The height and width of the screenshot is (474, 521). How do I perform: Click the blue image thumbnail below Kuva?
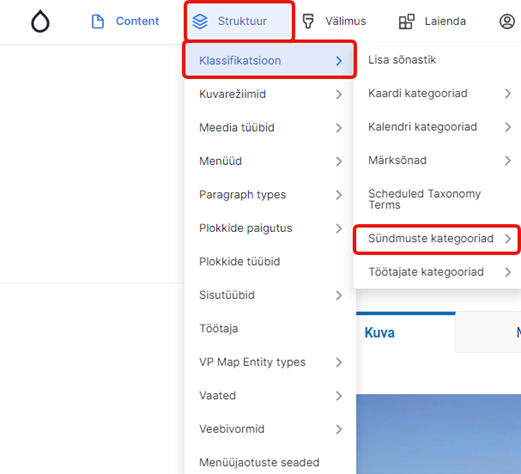tap(438, 434)
